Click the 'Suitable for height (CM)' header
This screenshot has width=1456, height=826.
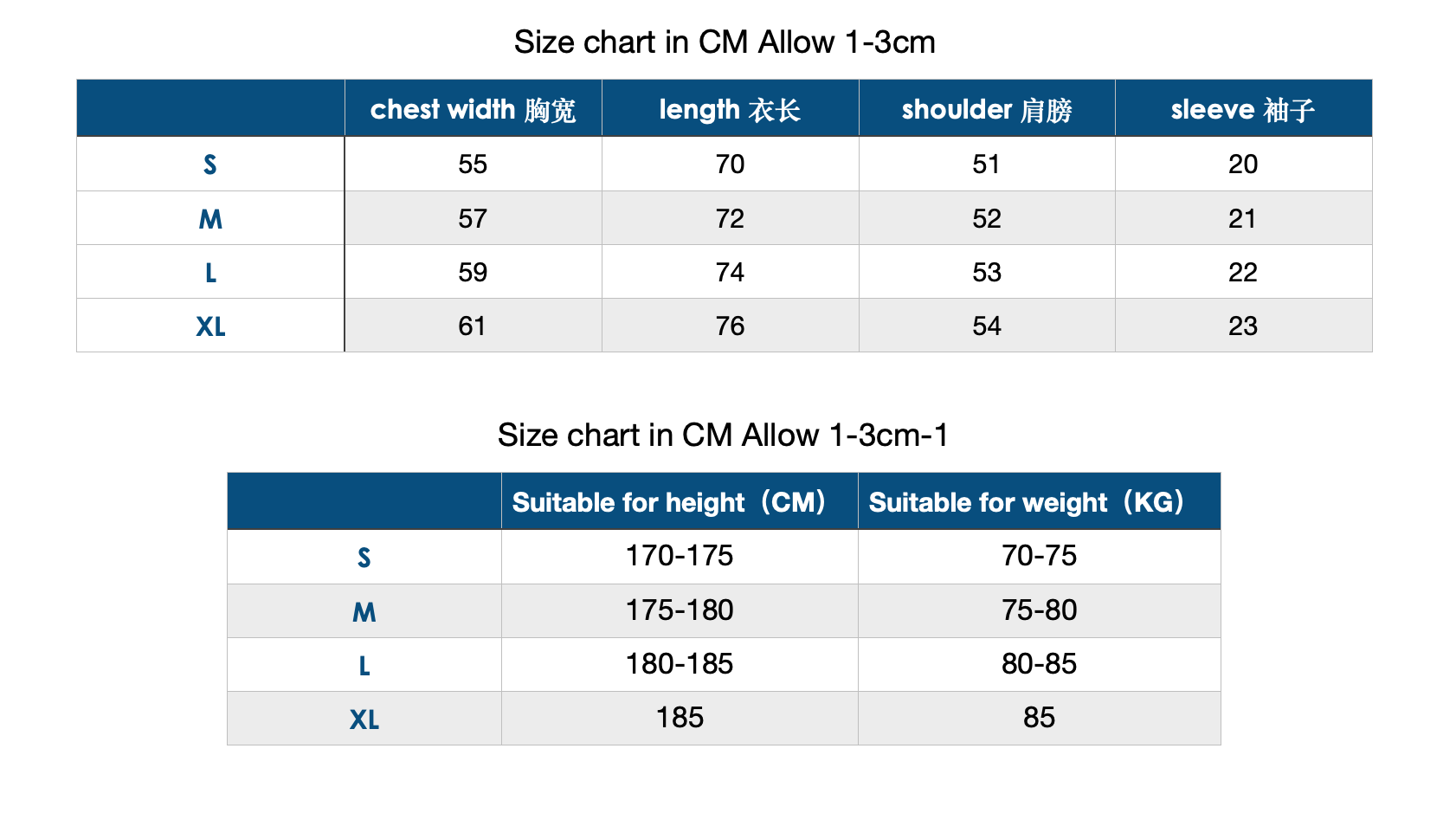[x=669, y=502]
